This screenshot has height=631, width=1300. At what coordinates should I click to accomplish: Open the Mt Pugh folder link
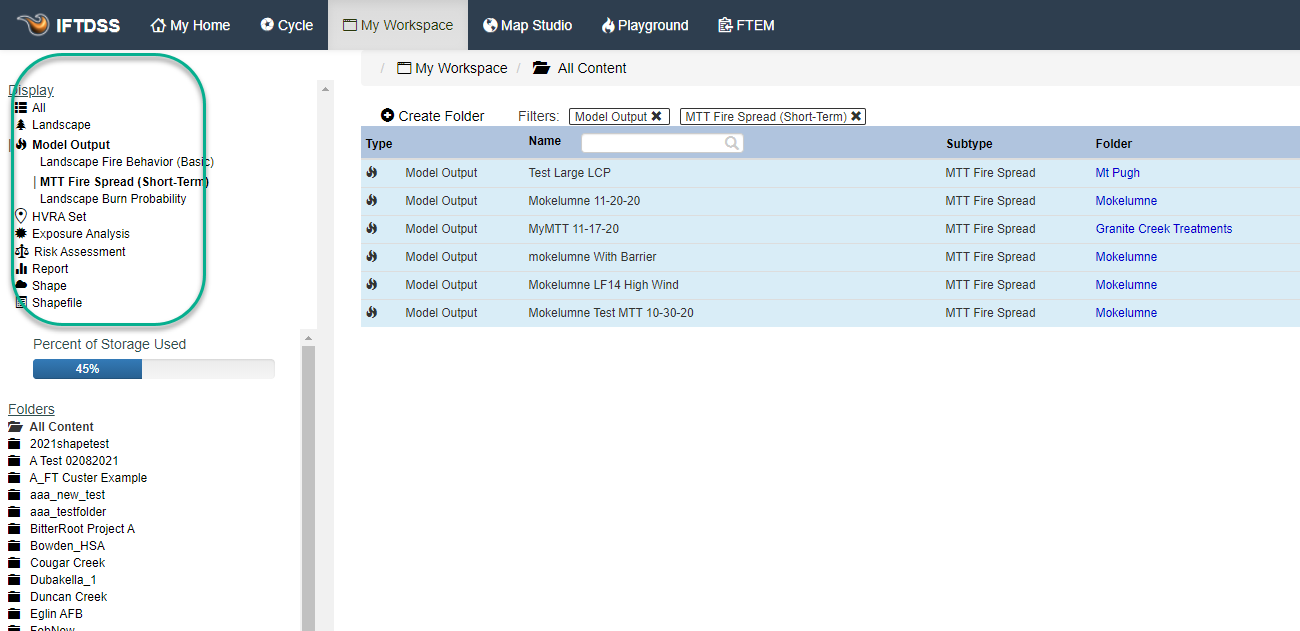click(1117, 173)
